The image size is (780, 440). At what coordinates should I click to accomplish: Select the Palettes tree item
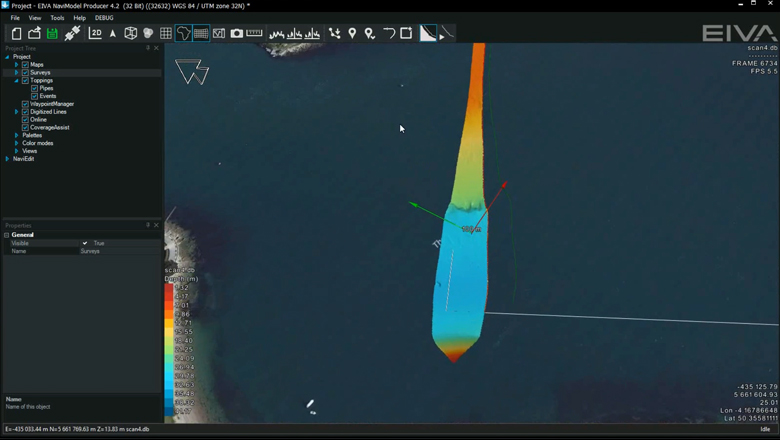pyautogui.click(x=32, y=135)
